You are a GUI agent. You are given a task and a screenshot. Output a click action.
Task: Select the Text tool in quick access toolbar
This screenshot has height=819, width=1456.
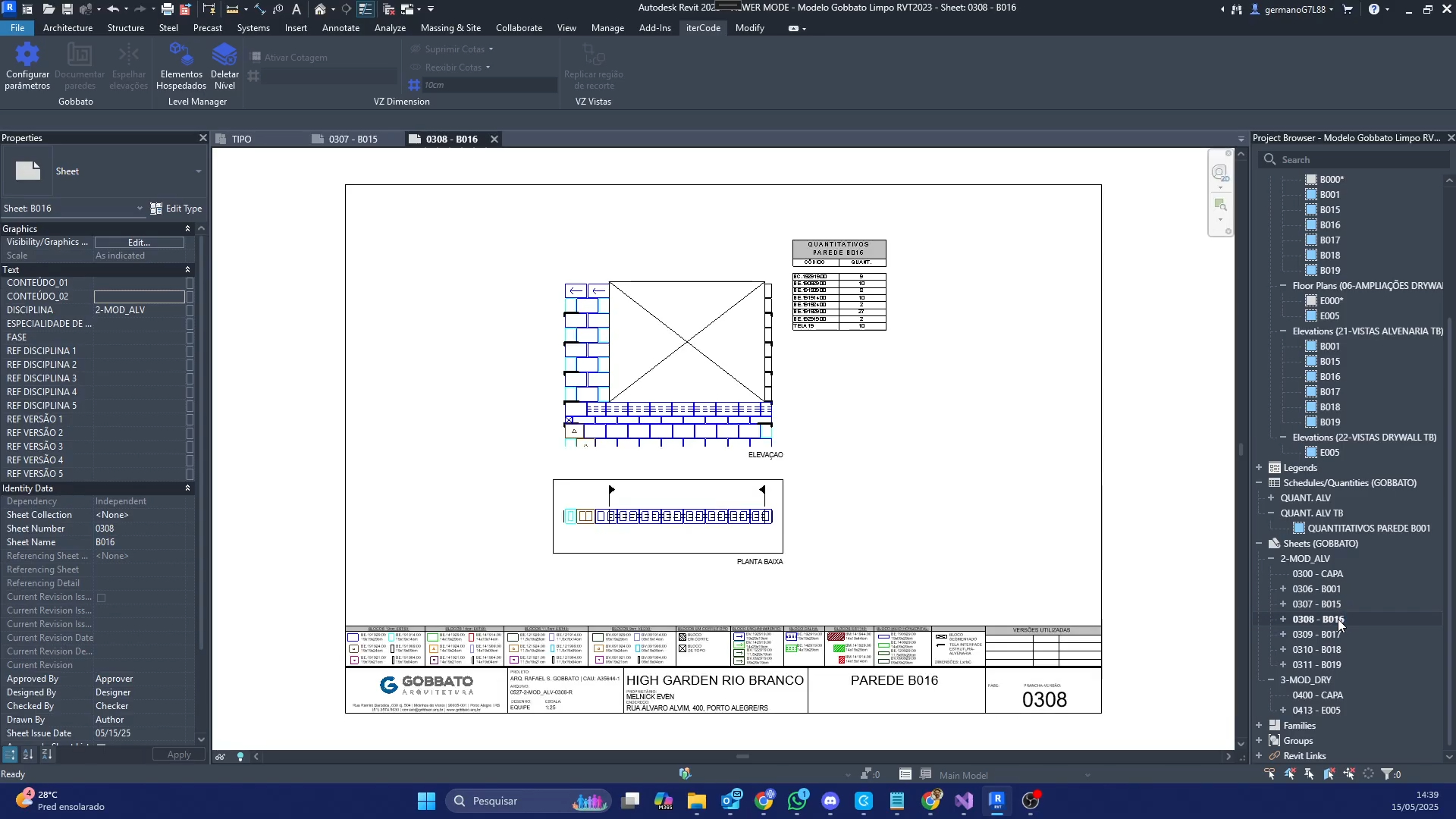click(x=297, y=9)
